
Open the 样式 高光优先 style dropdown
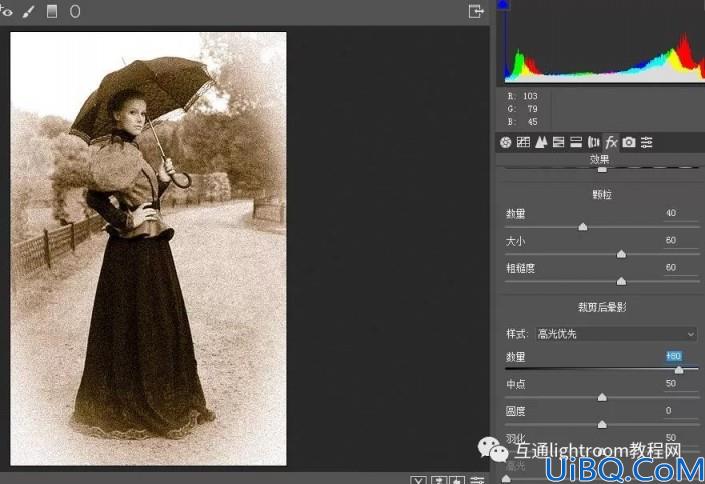pyautogui.click(x=616, y=334)
